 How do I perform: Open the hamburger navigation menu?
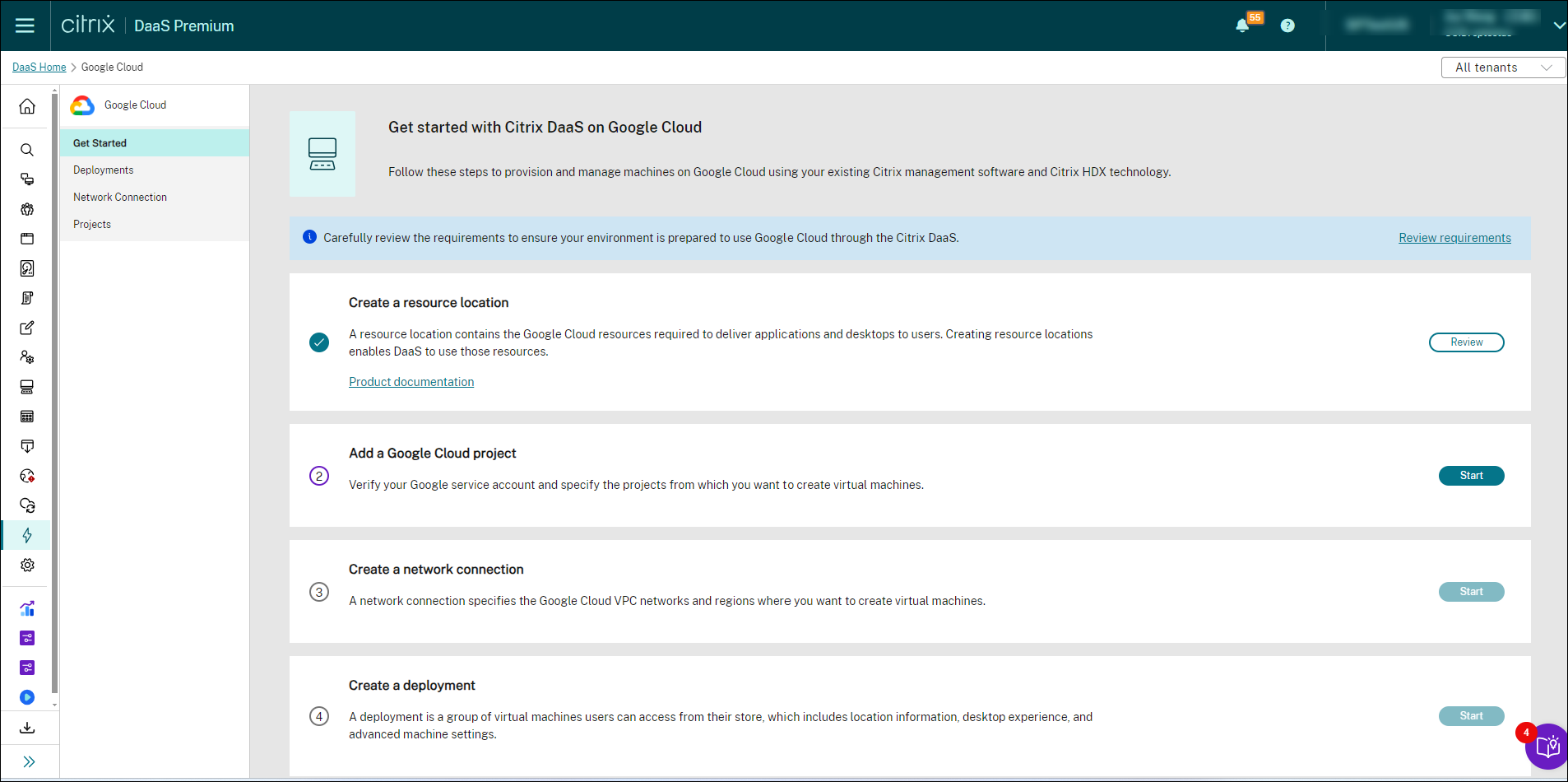pos(25,26)
